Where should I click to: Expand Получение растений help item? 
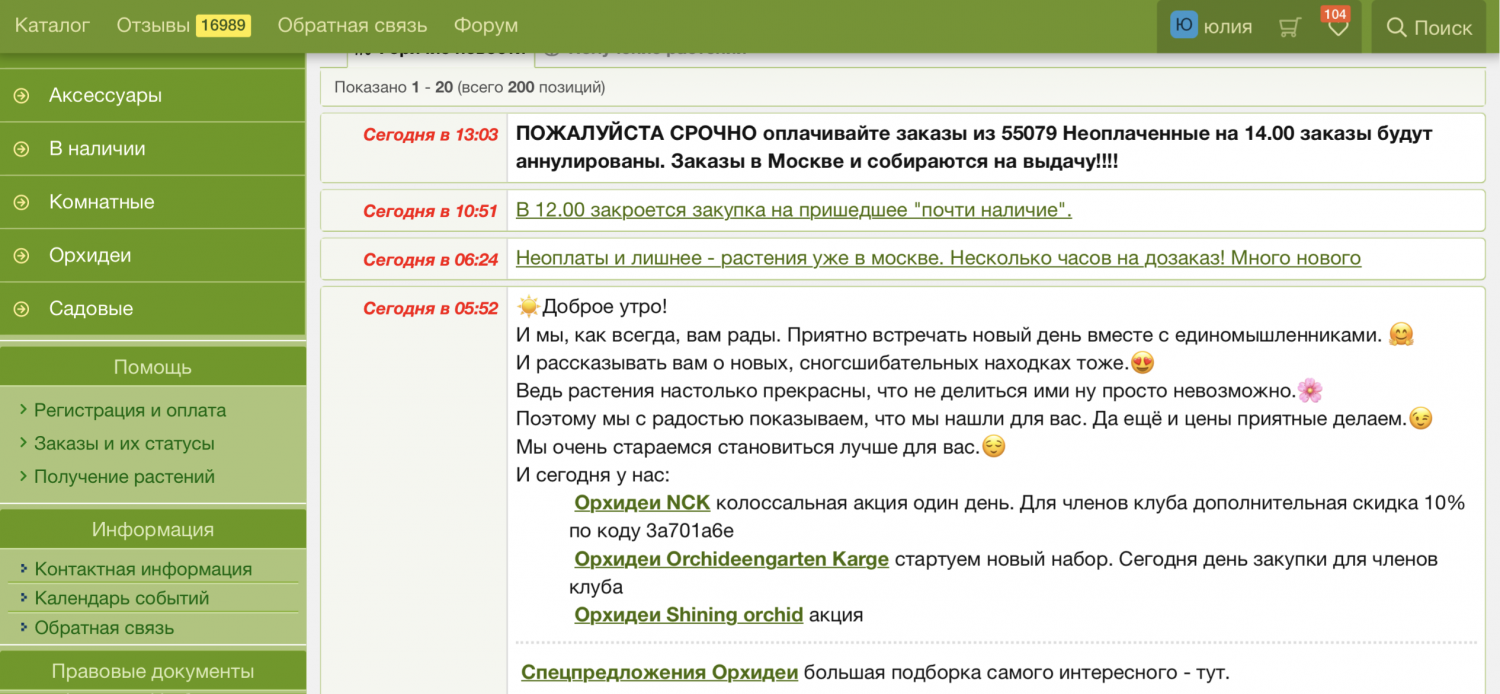124,477
